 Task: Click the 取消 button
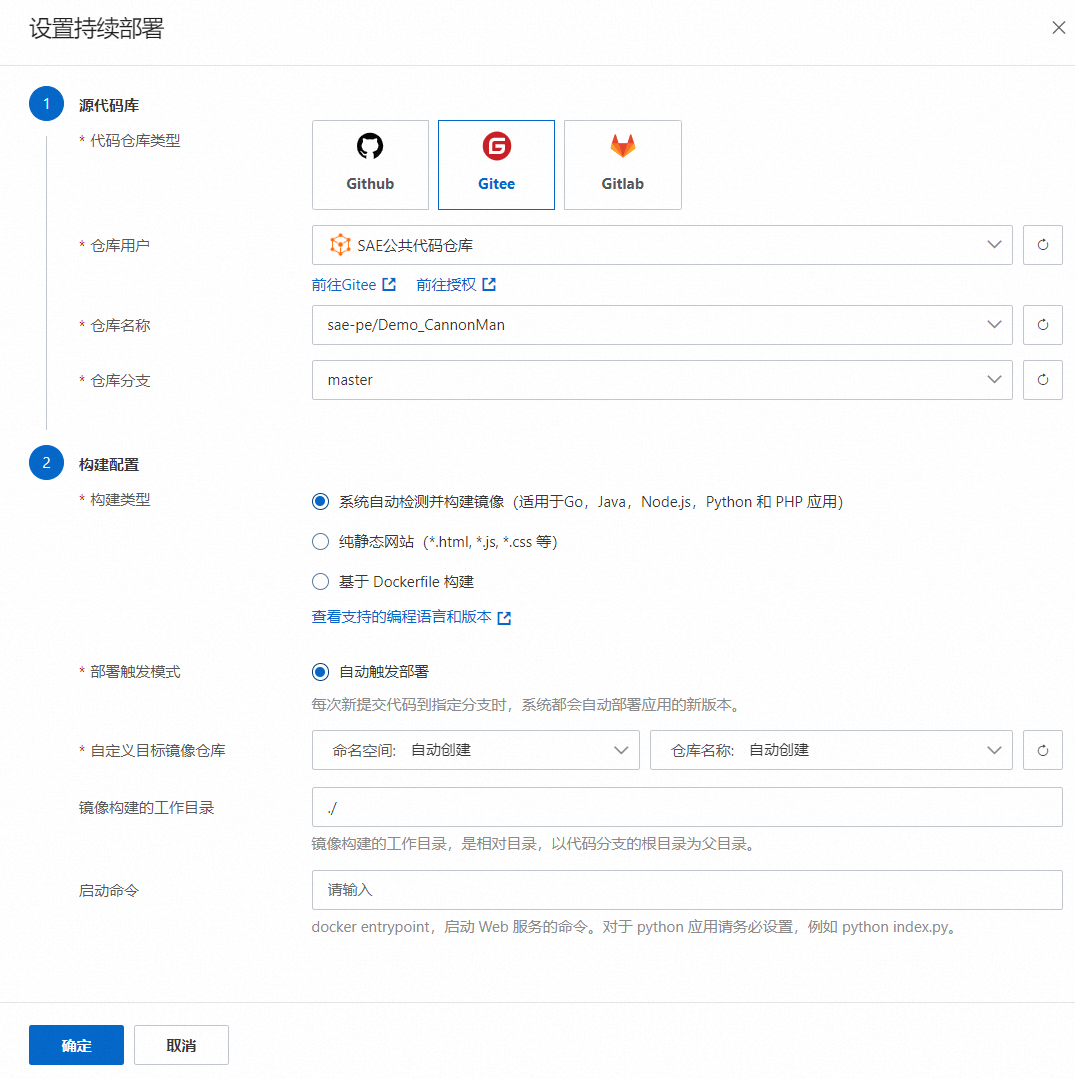click(181, 1045)
